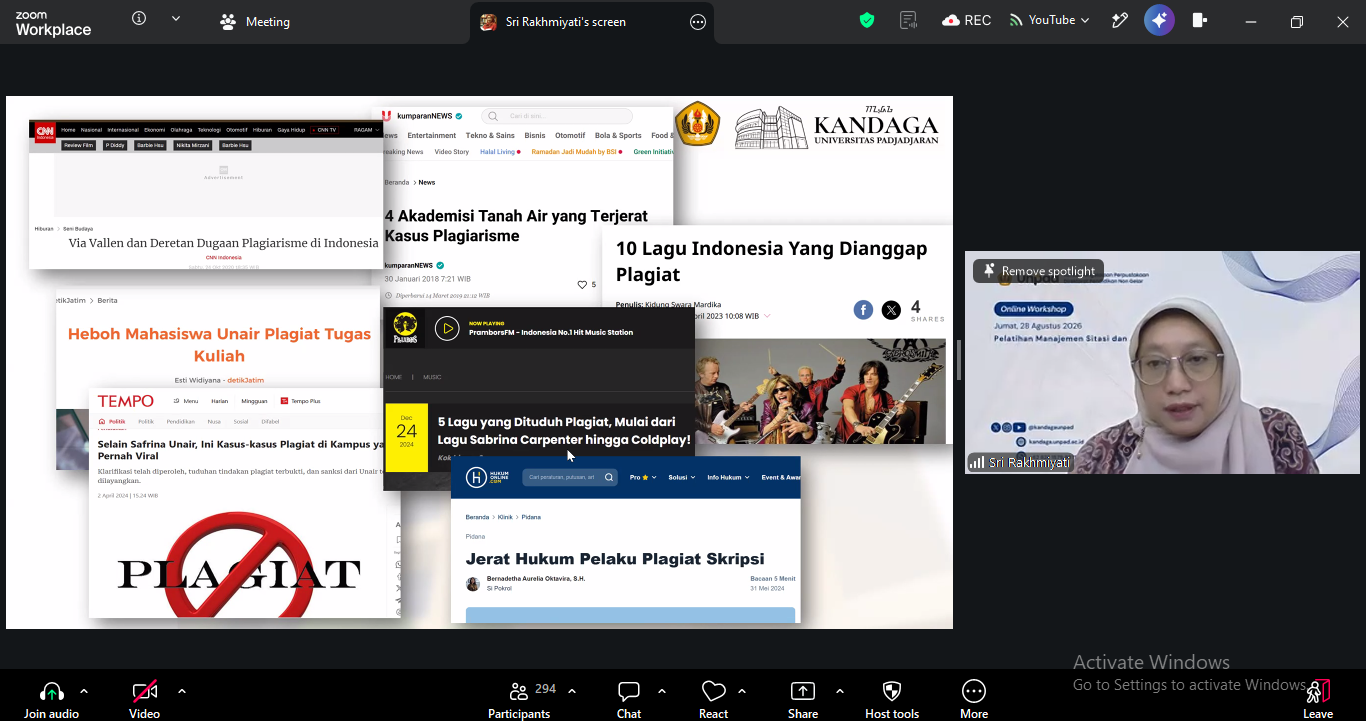Expand reaction options arrow beside React
1366x721 pixels.
(x=742, y=691)
